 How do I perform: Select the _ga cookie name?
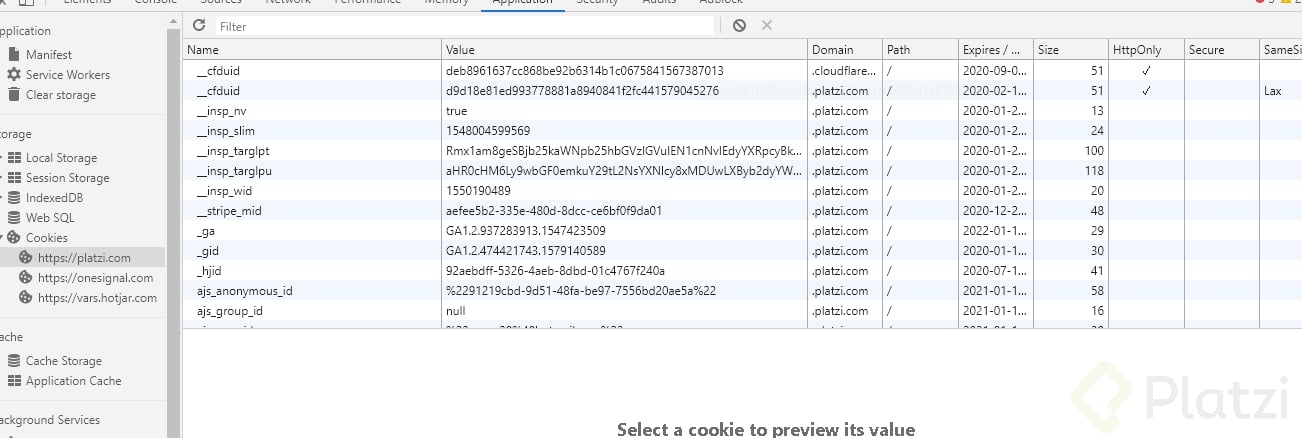[206, 231]
